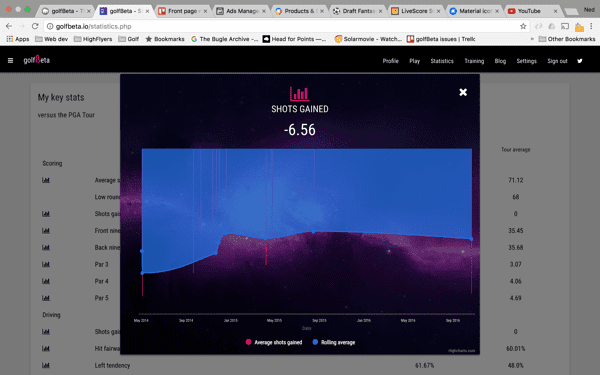Click the Chrome cast icon in toolbar
The width and height of the screenshot is (600, 375).
565,26
